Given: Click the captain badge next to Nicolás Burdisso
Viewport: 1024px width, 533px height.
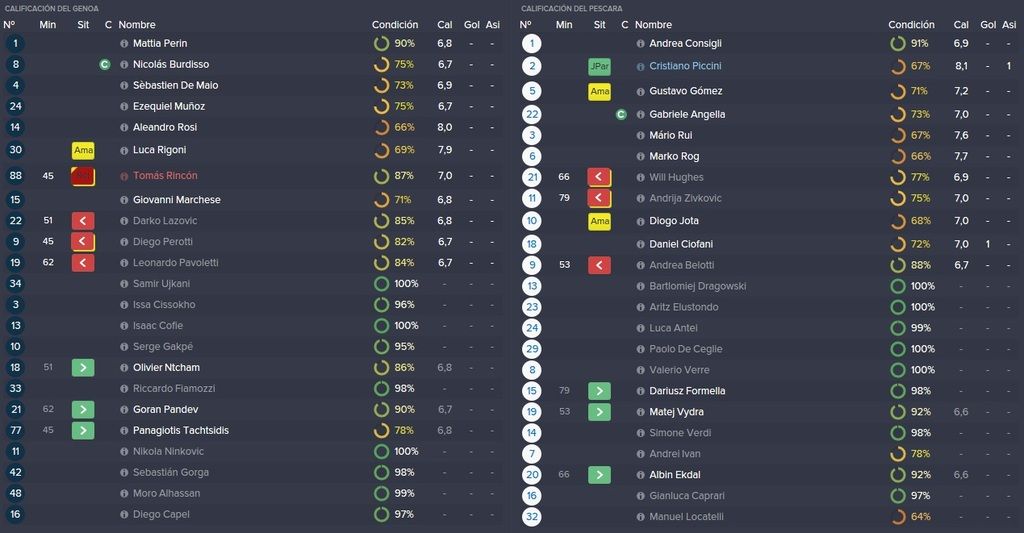Looking at the screenshot, I should (x=104, y=65).
